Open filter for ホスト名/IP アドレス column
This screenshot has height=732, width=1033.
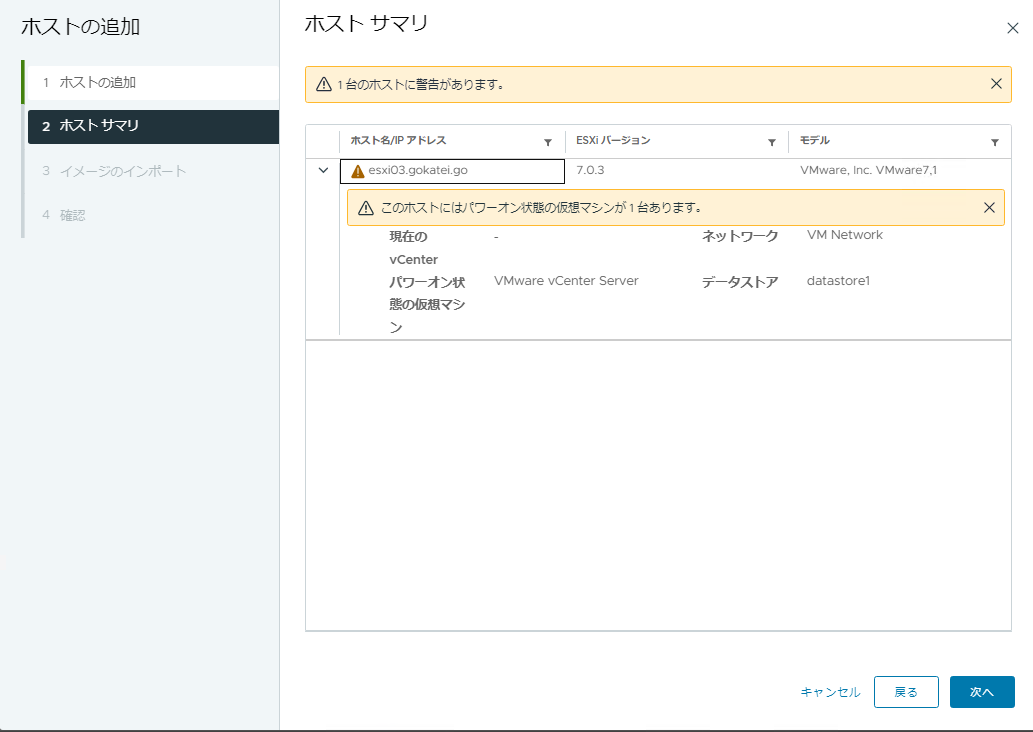547,142
